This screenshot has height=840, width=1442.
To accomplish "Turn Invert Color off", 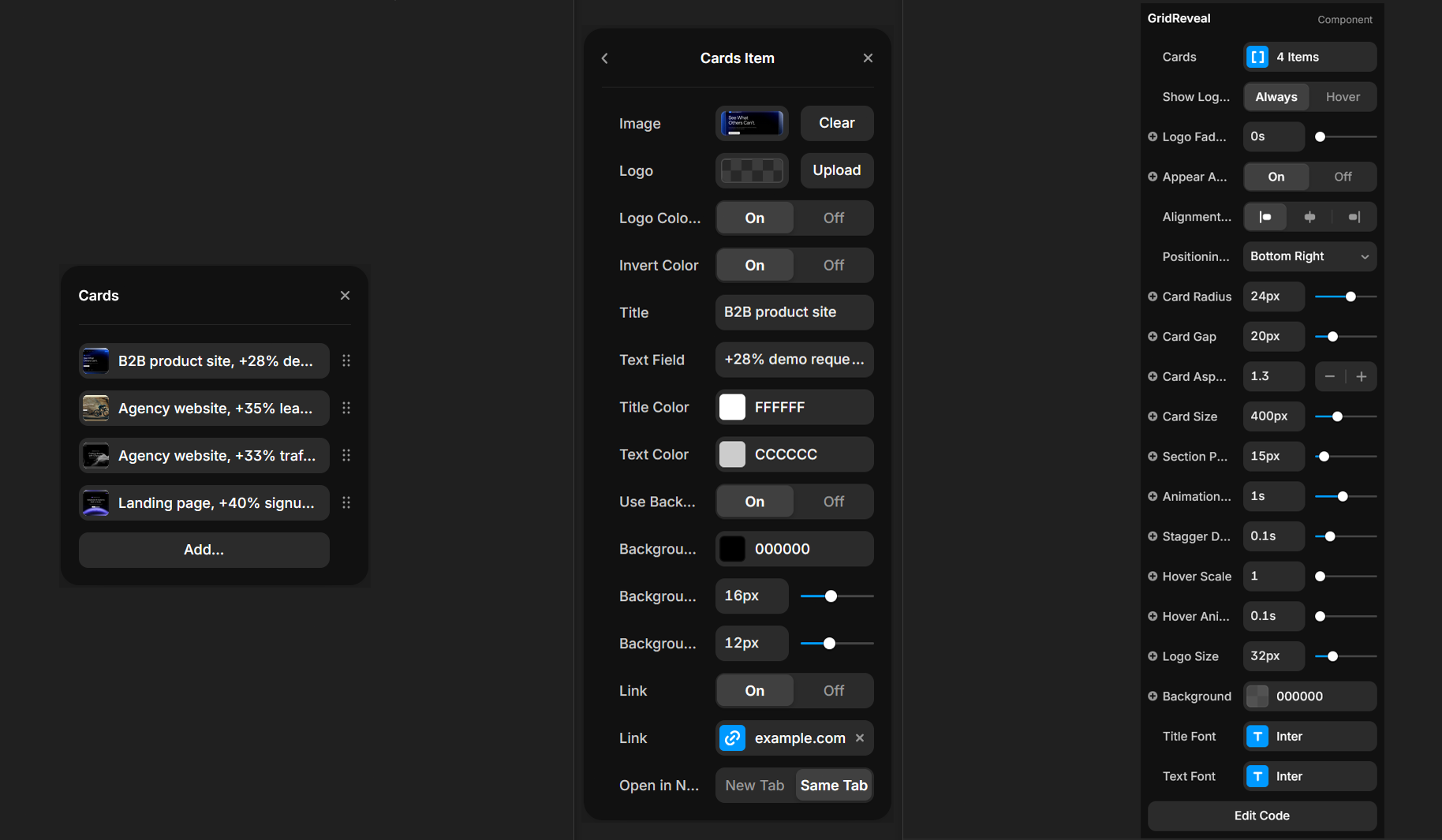I will click(833, 265).
